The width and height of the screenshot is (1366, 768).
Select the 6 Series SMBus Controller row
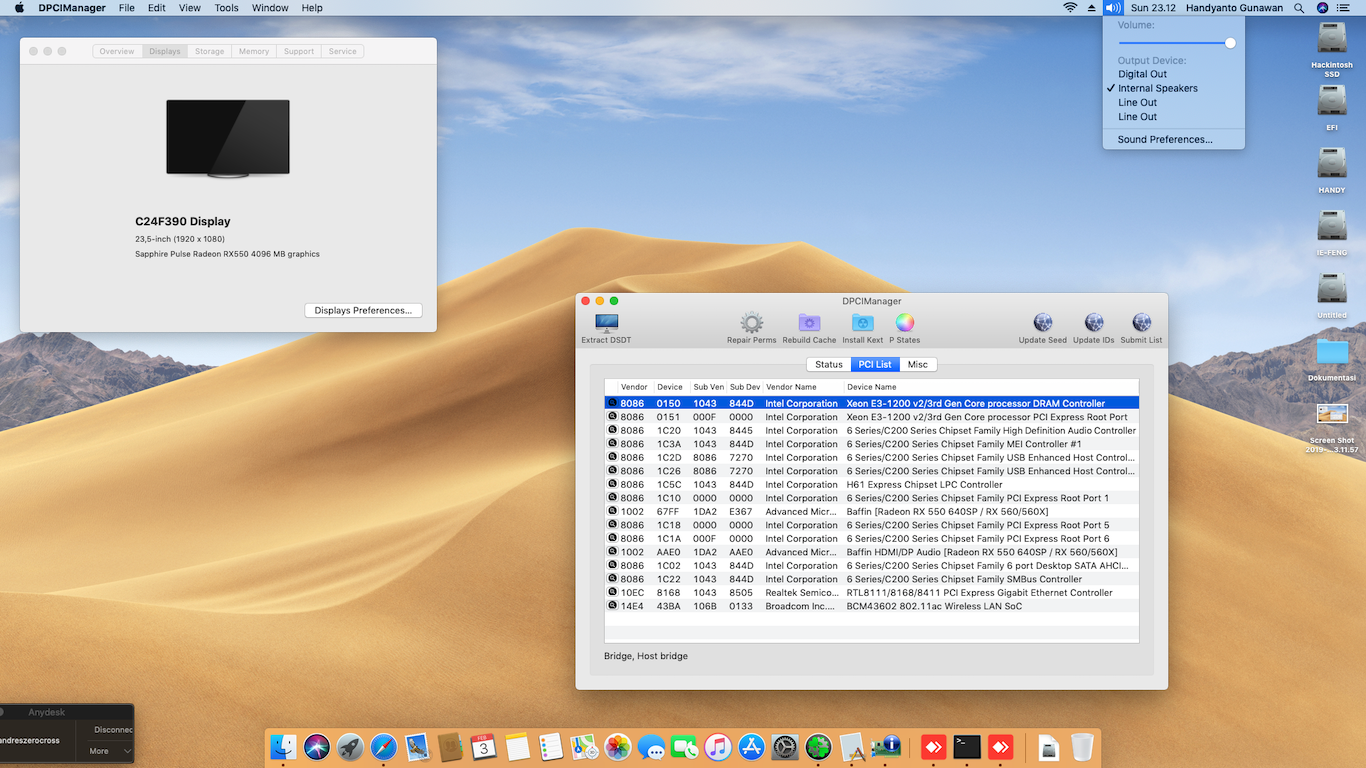[x=872, y=579]
